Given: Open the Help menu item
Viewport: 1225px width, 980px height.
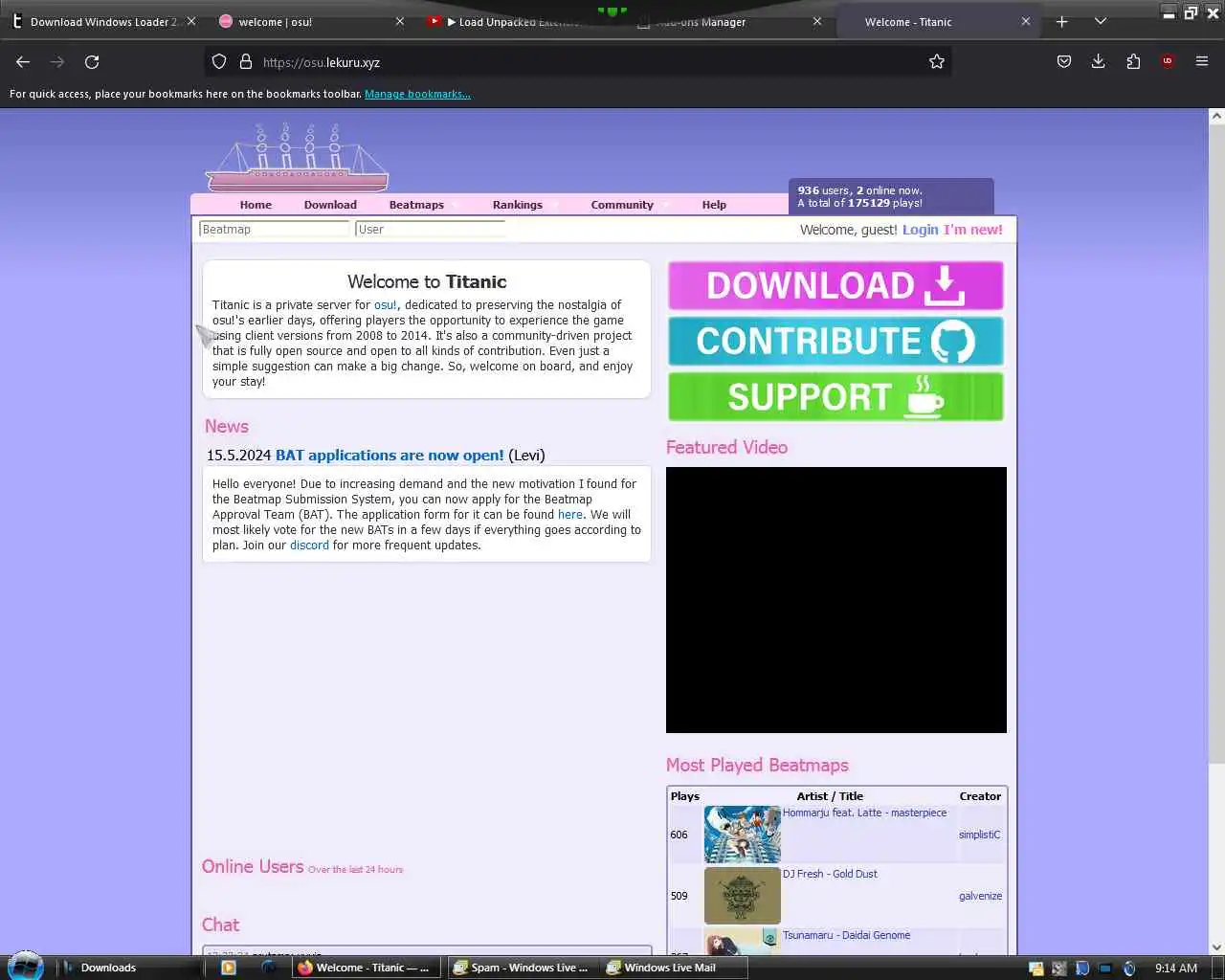Looking at the screenshot, I should 714,205.
